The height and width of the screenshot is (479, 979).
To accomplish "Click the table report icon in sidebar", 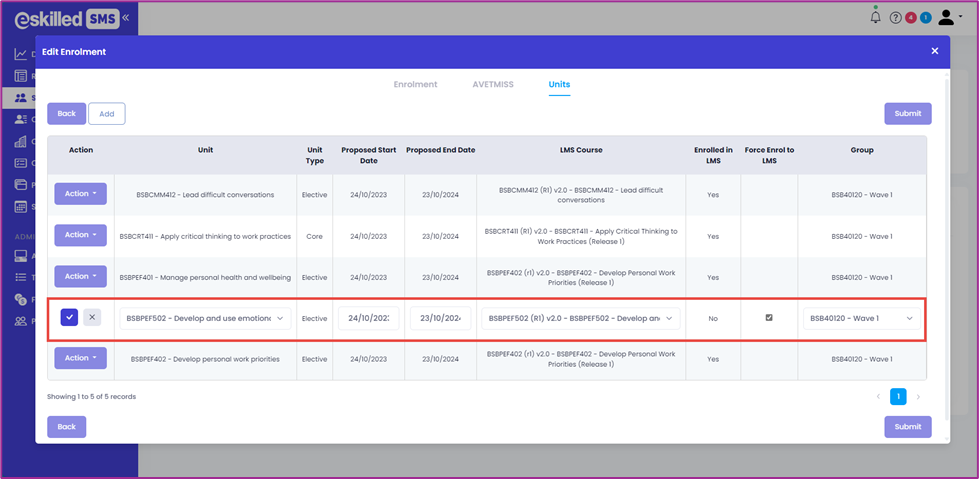I will point(21,76).
